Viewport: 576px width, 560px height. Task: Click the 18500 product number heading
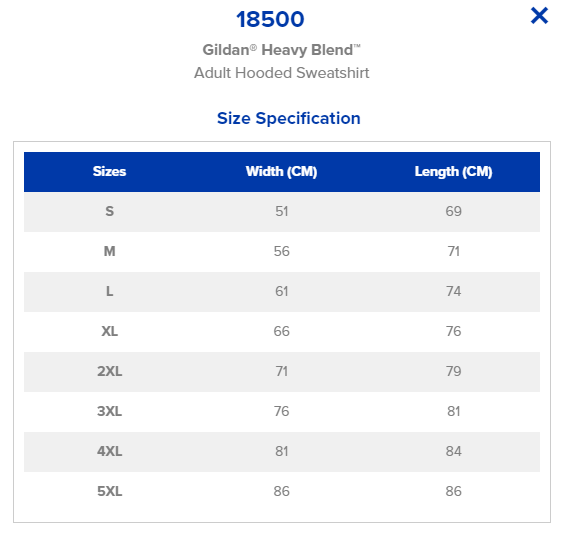270,19
